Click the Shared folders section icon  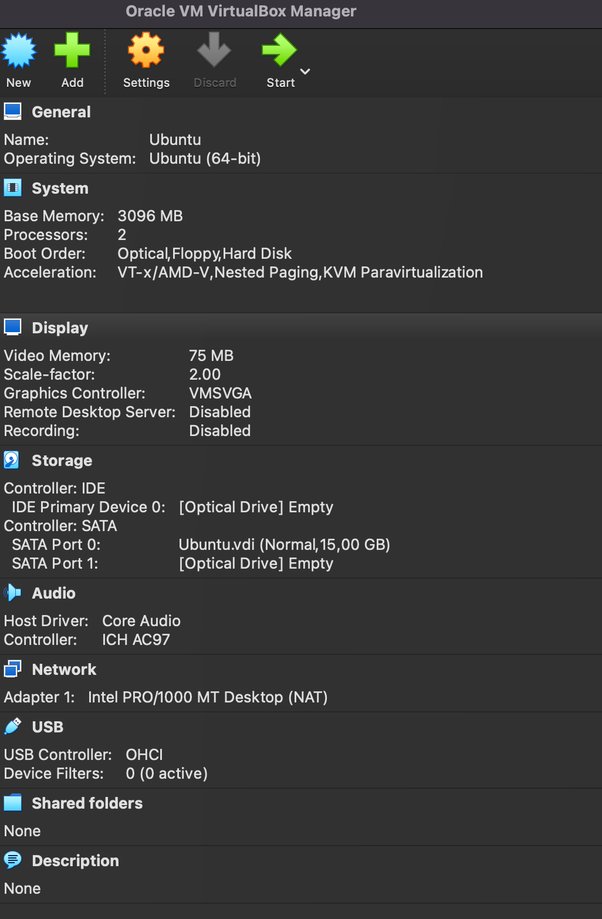coord(14,802)
